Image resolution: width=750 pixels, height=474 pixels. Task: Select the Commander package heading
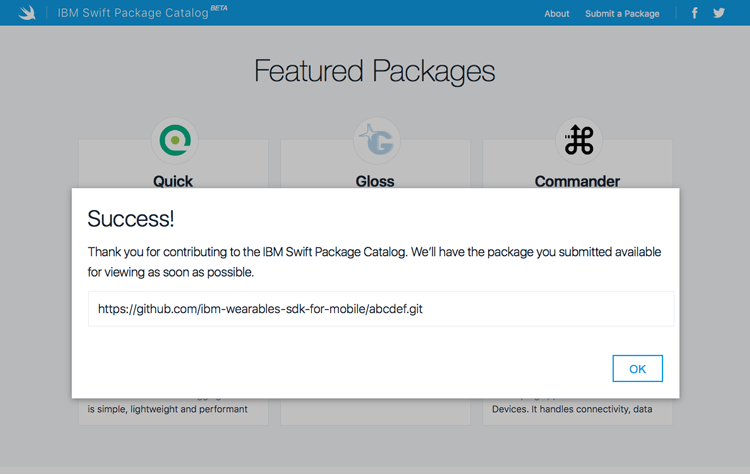click(x=577, y=181)
